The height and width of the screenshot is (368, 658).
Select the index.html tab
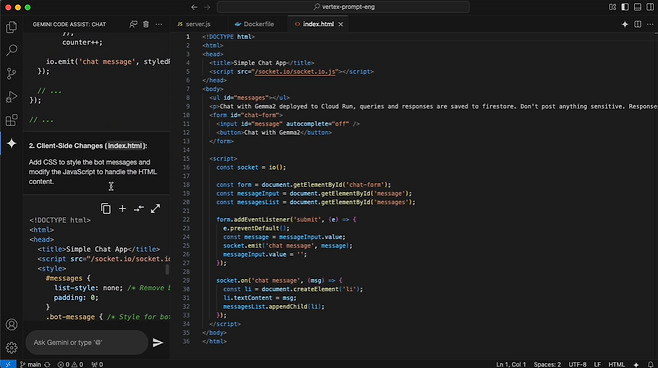[318, 24]
